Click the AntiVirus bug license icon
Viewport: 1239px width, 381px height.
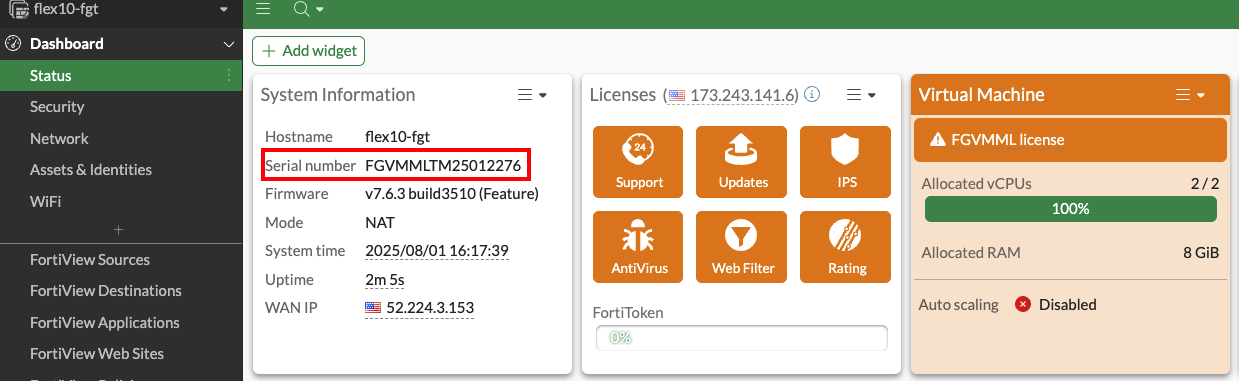[638, 247]
